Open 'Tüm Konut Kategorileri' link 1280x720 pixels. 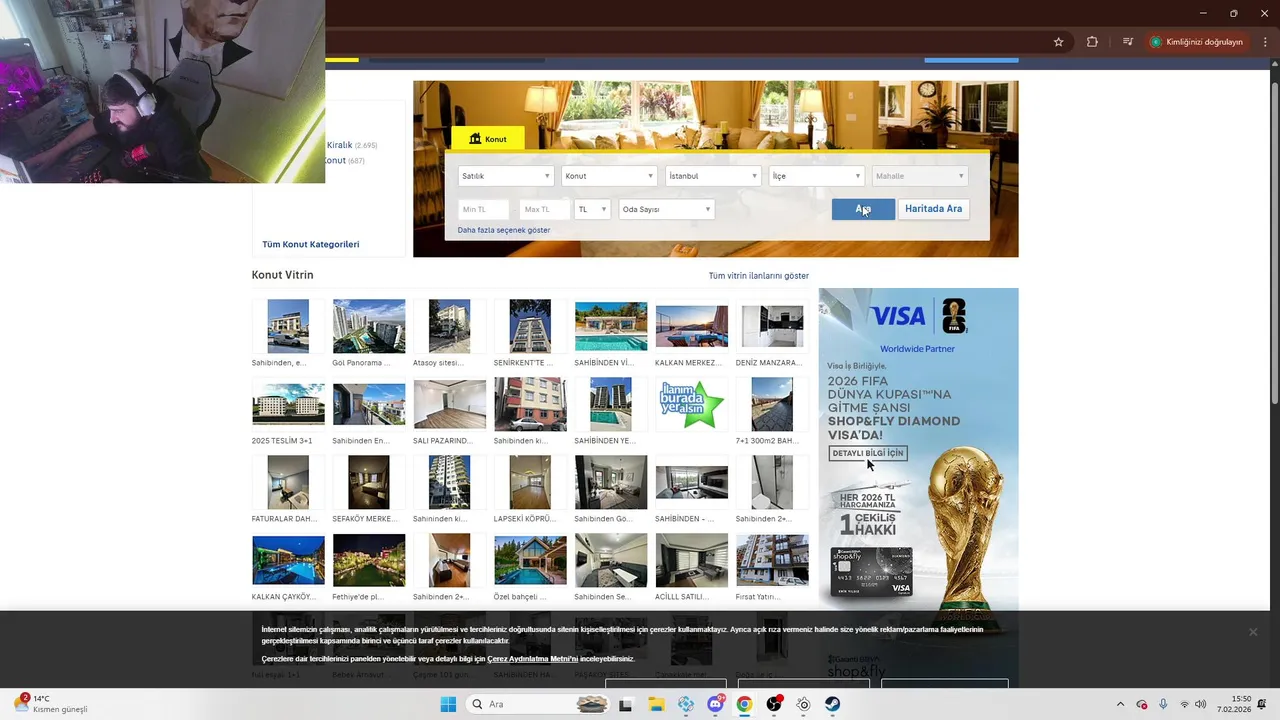click(311, 244)
